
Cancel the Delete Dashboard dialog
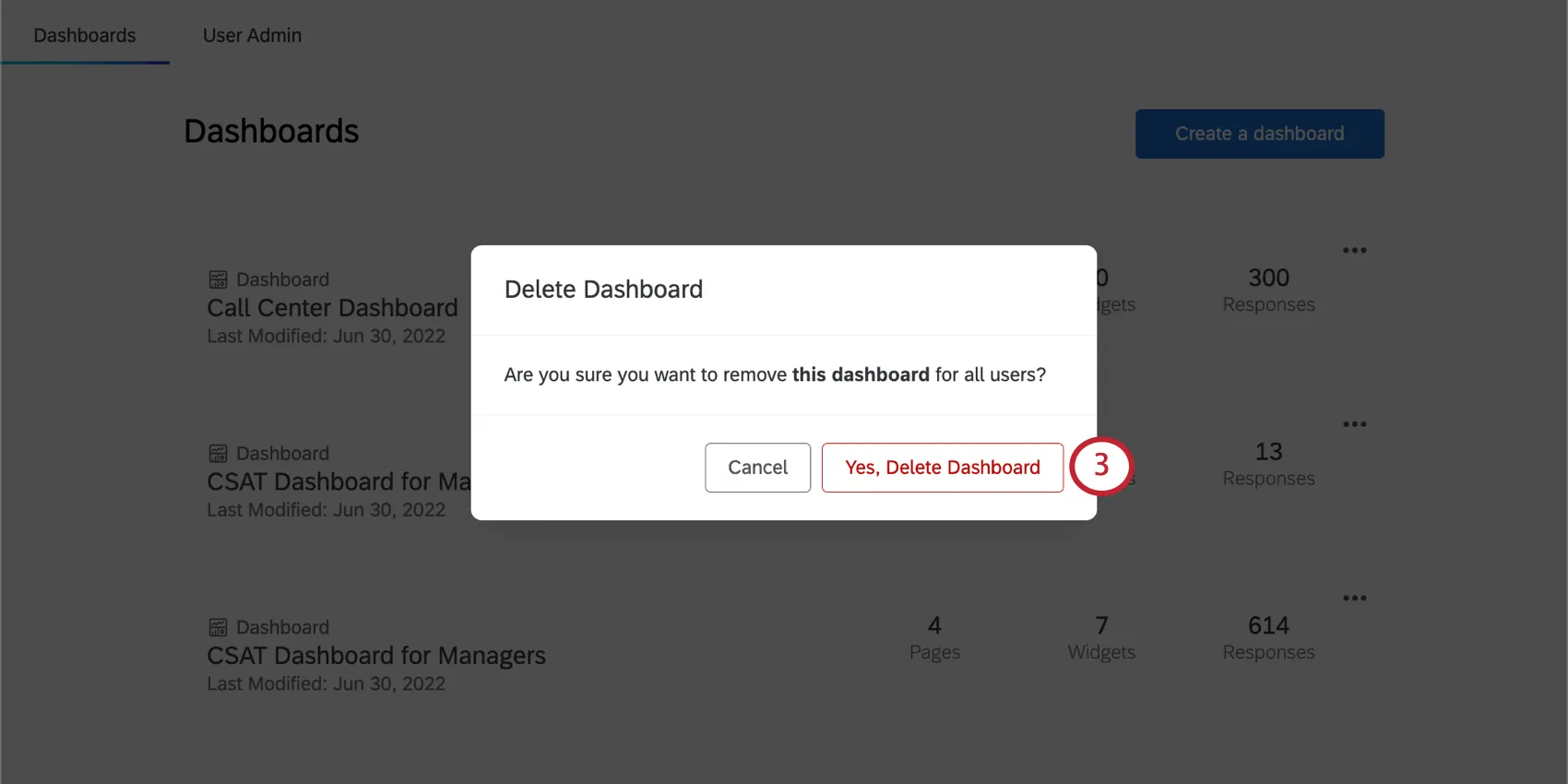[757, 468]
